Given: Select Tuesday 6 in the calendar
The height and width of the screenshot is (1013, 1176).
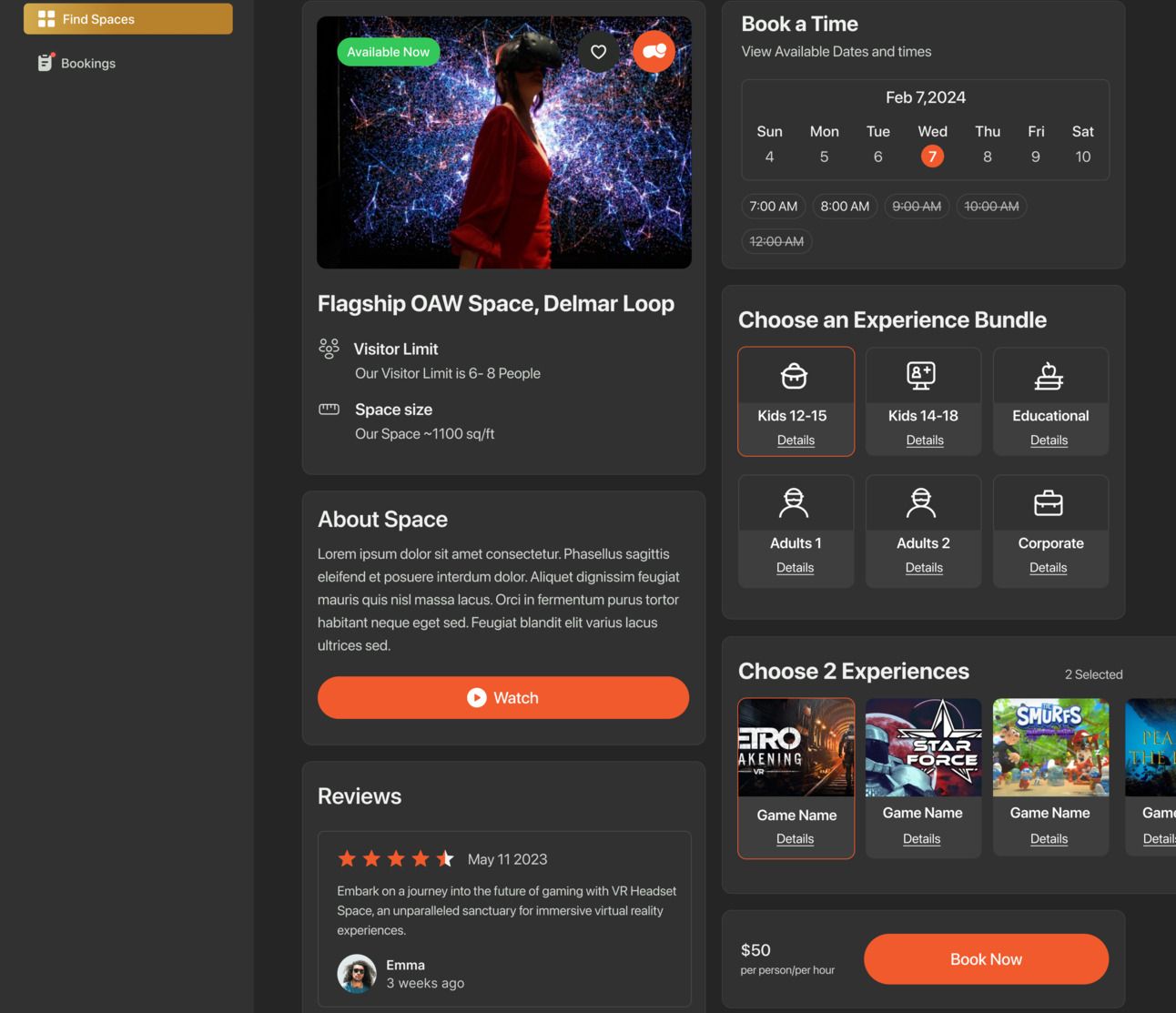Looking at the screenshot, I should pyautogui.click(x=877, y=157).
